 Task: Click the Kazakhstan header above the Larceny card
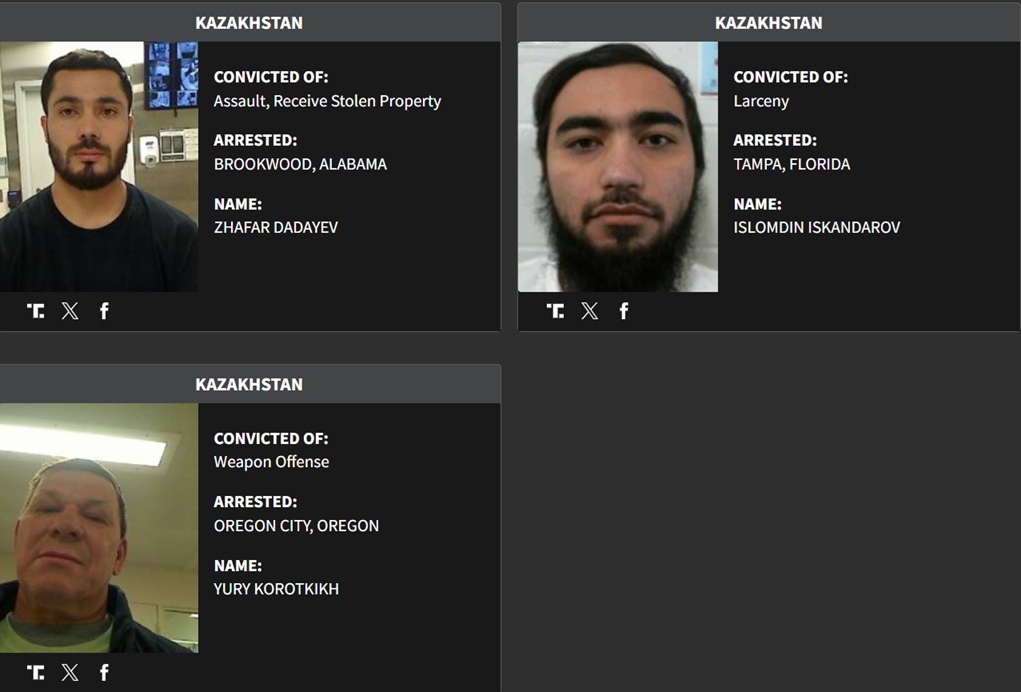[768, 23]
